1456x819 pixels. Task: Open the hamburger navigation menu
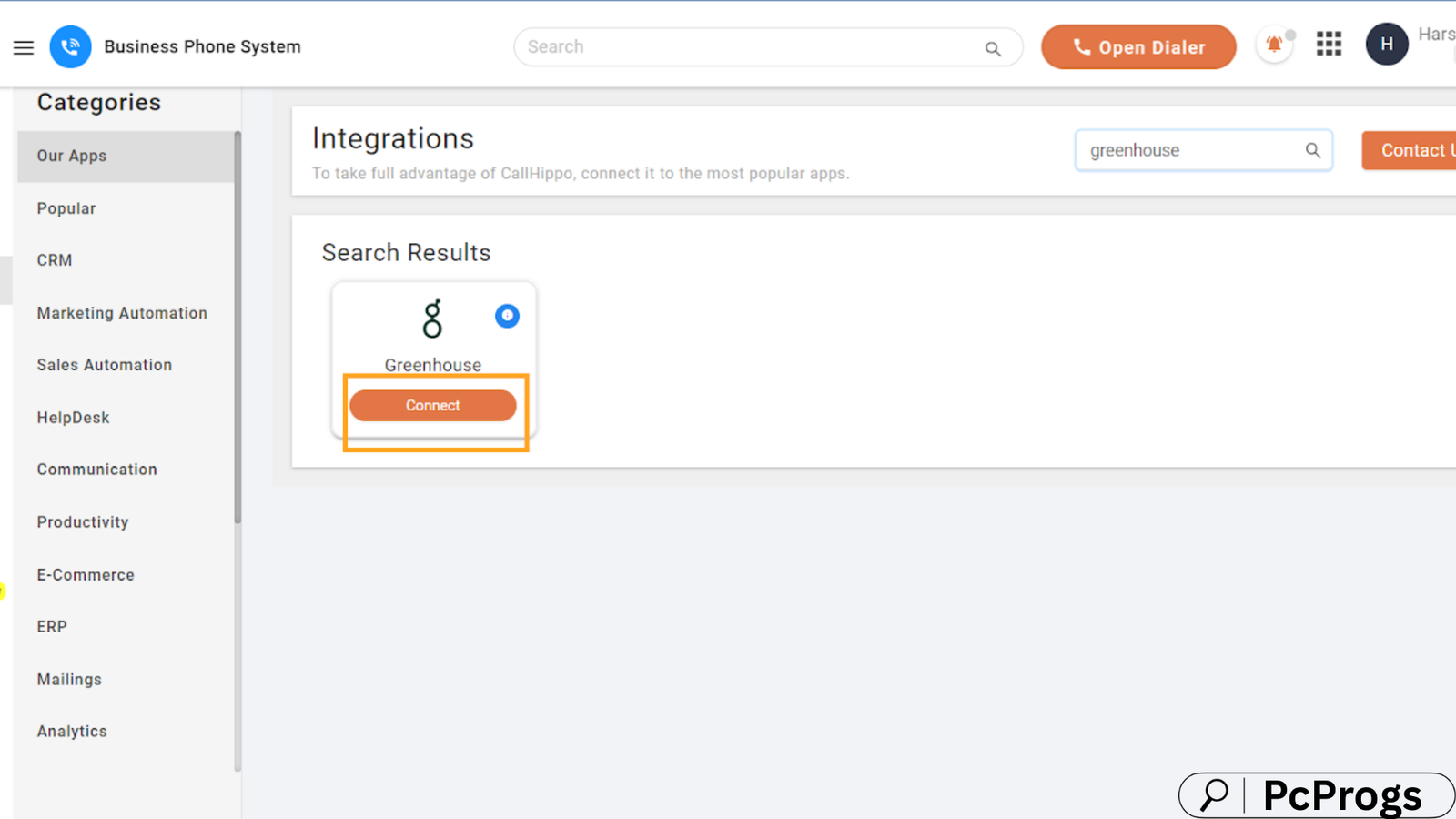24,47
